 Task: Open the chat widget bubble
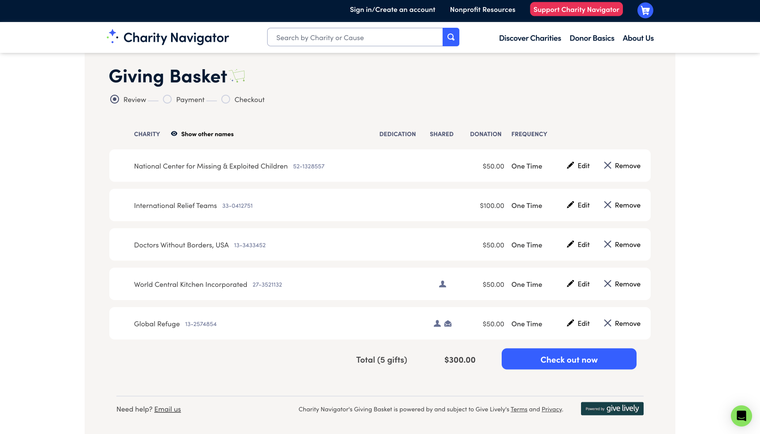pyautogui.click(x=741, y=416)
